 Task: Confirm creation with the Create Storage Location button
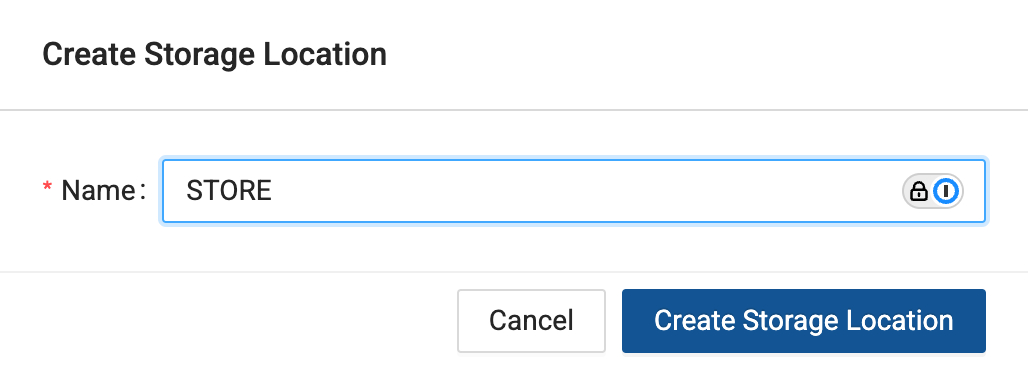803,321
